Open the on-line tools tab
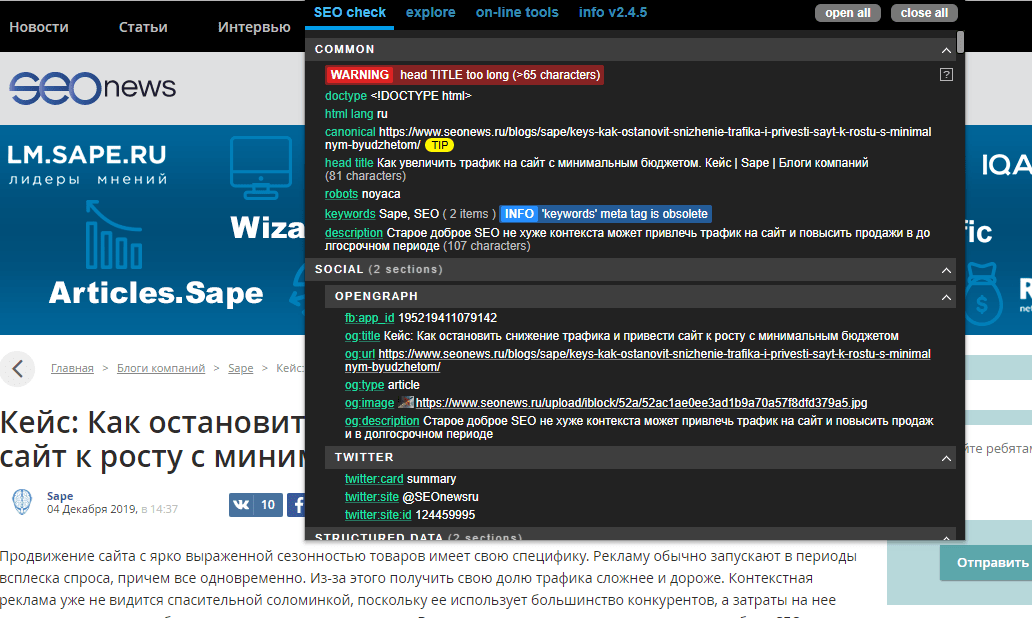The image size is (1032, 618). [517, 13]
